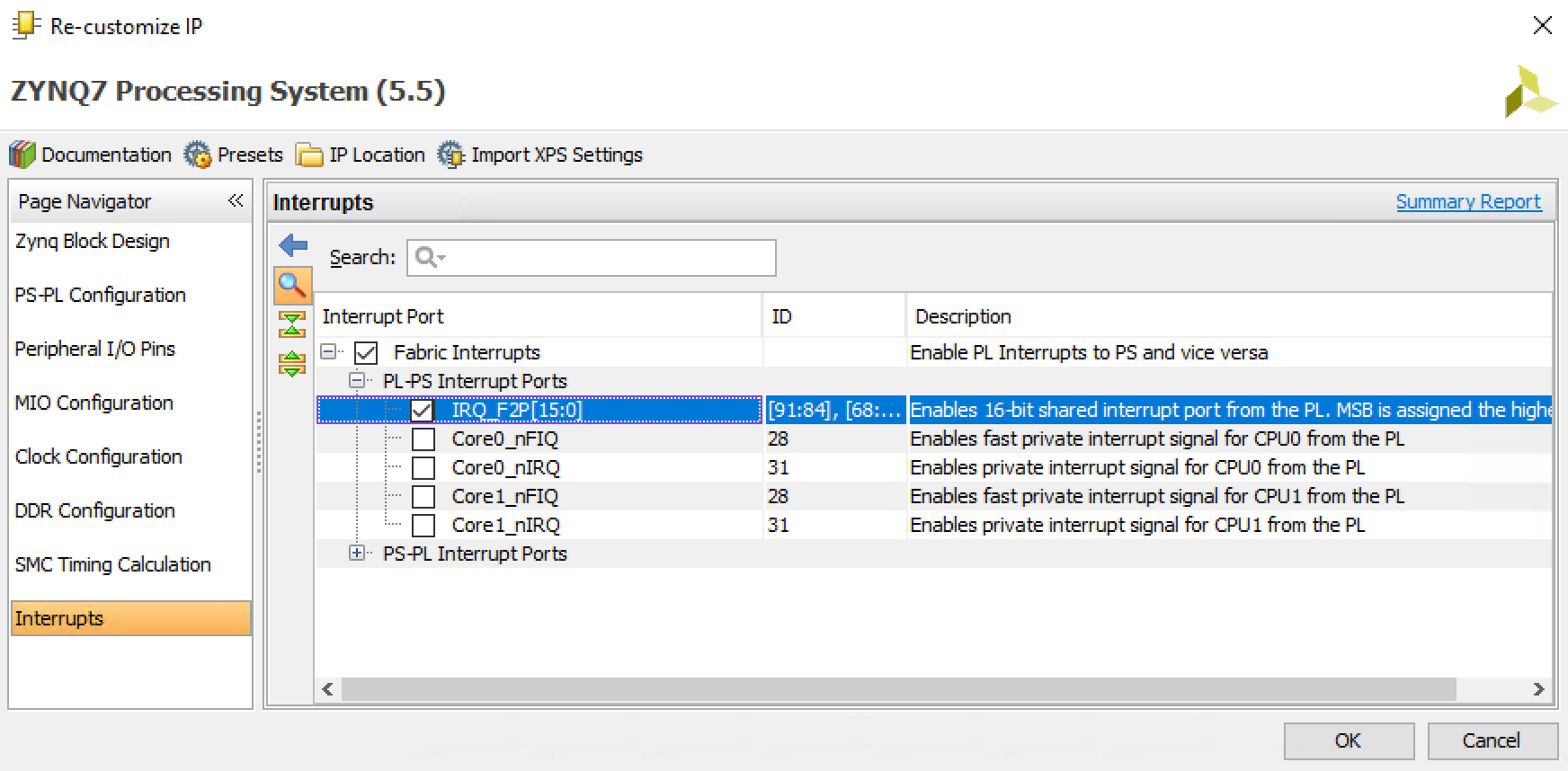Click the scrollbar left arrow
This screenshot has width=1568, height=771.
pyautogui.click(x=327, y=689)
